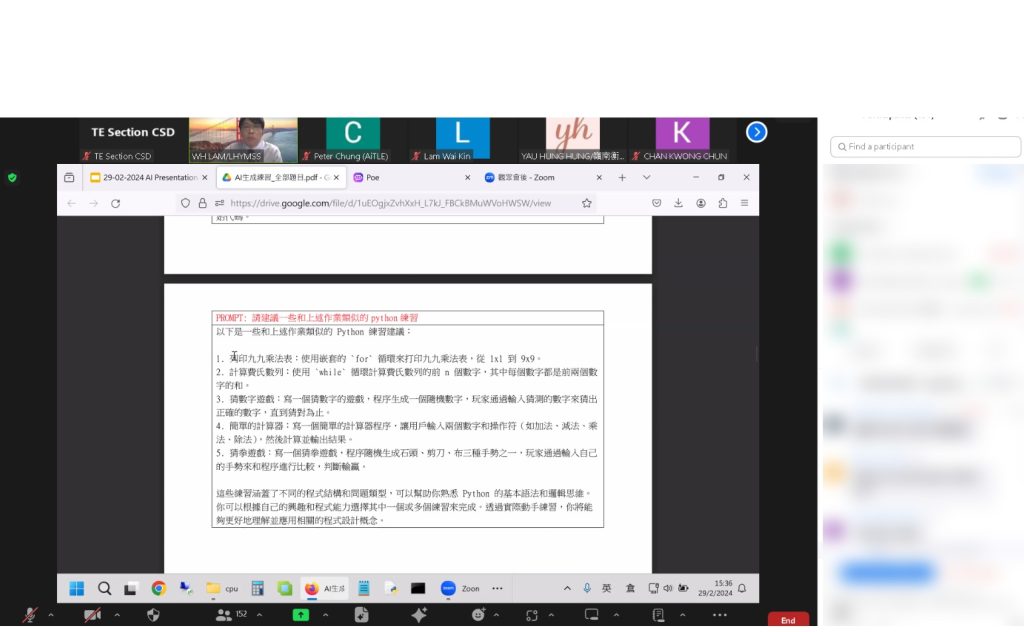Start video using the camera icon
The height and width of the screenshot is (632, 1024).
coord(92,615)
